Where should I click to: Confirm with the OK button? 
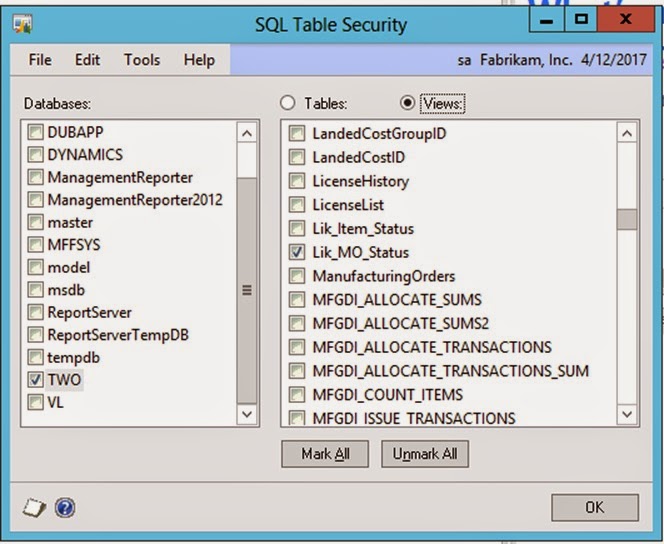click(x=595, y=507)
